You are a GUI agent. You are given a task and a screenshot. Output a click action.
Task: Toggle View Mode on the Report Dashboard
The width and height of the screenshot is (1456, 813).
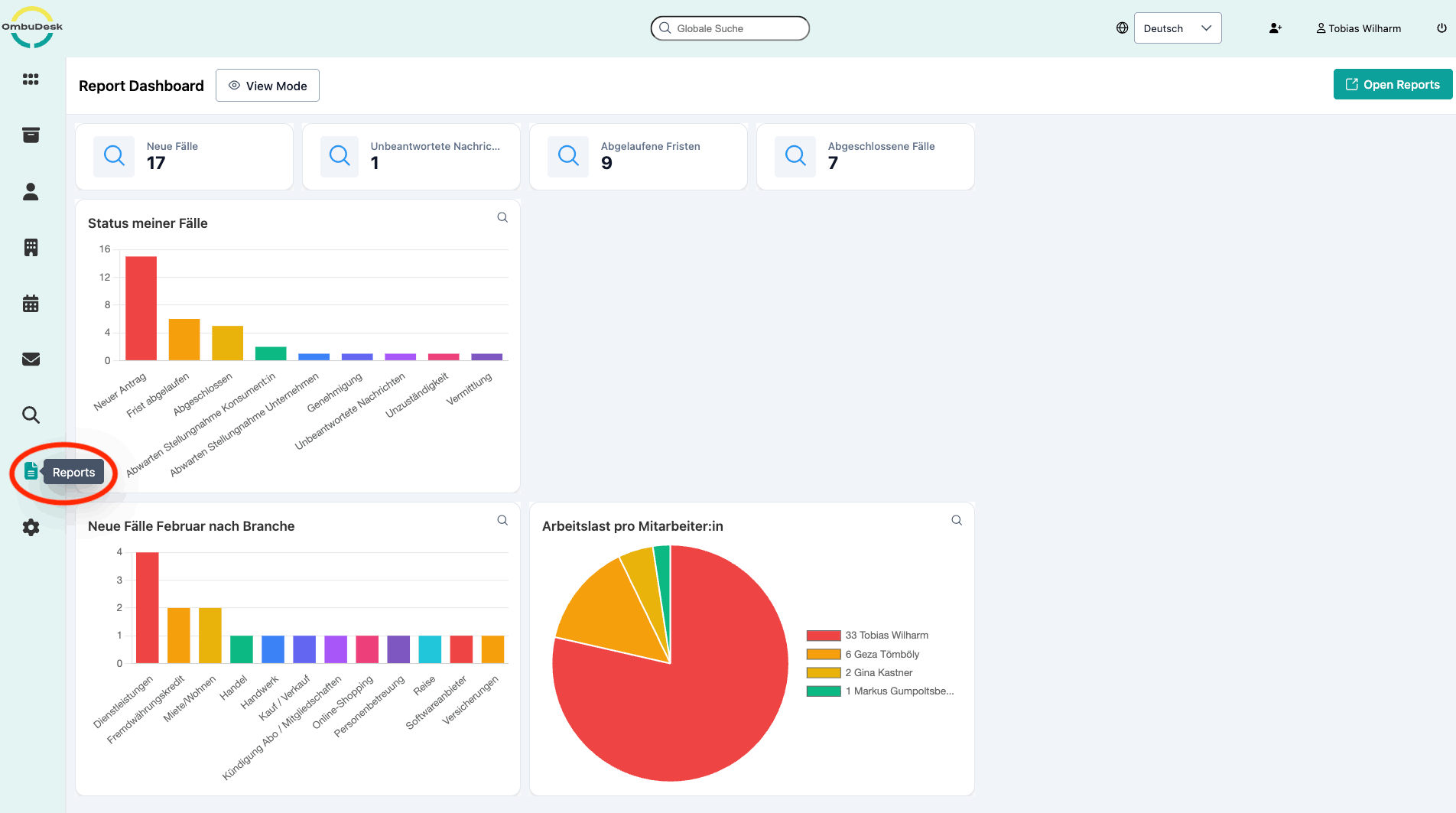(268, 86)
